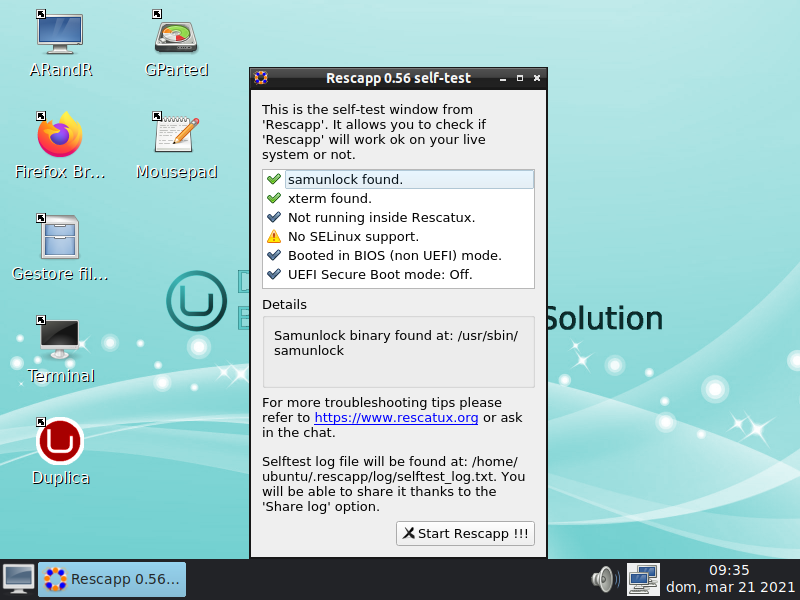
Task: Open the https://www.rescatux.org link
Action: 396,417
